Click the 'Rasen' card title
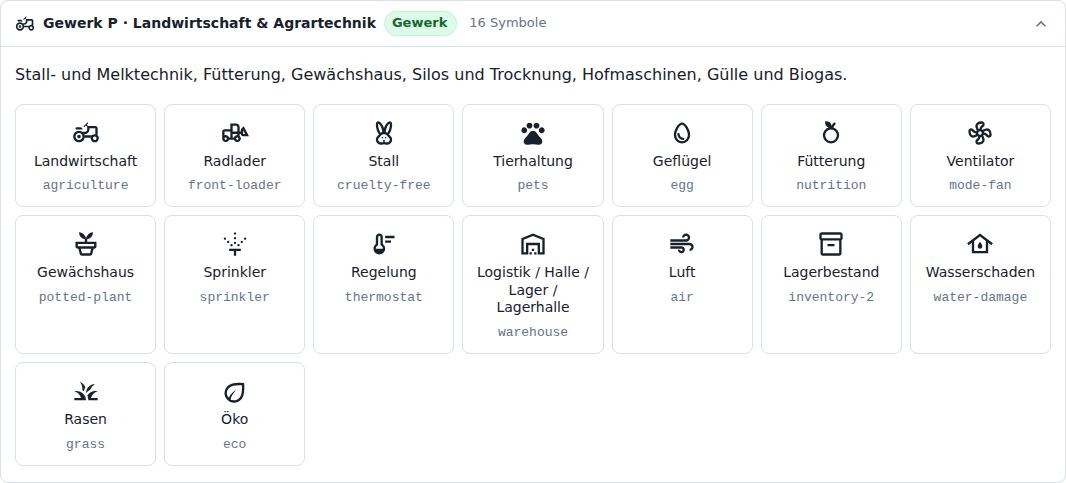The width and height of the screenshot is (1066, 483). pyautogui.click(x=86, y=419)
